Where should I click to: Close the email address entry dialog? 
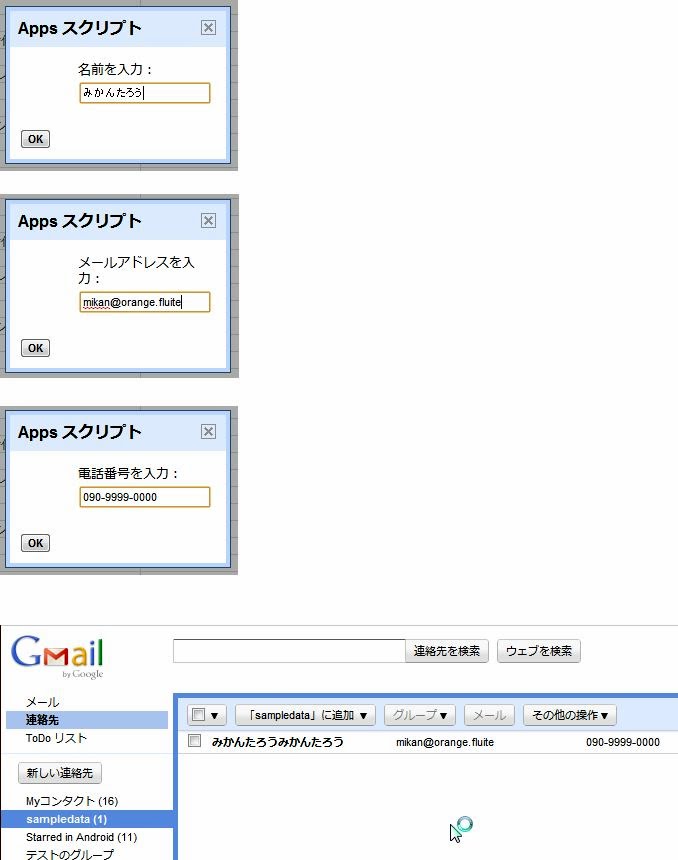(x=208, y=221)
